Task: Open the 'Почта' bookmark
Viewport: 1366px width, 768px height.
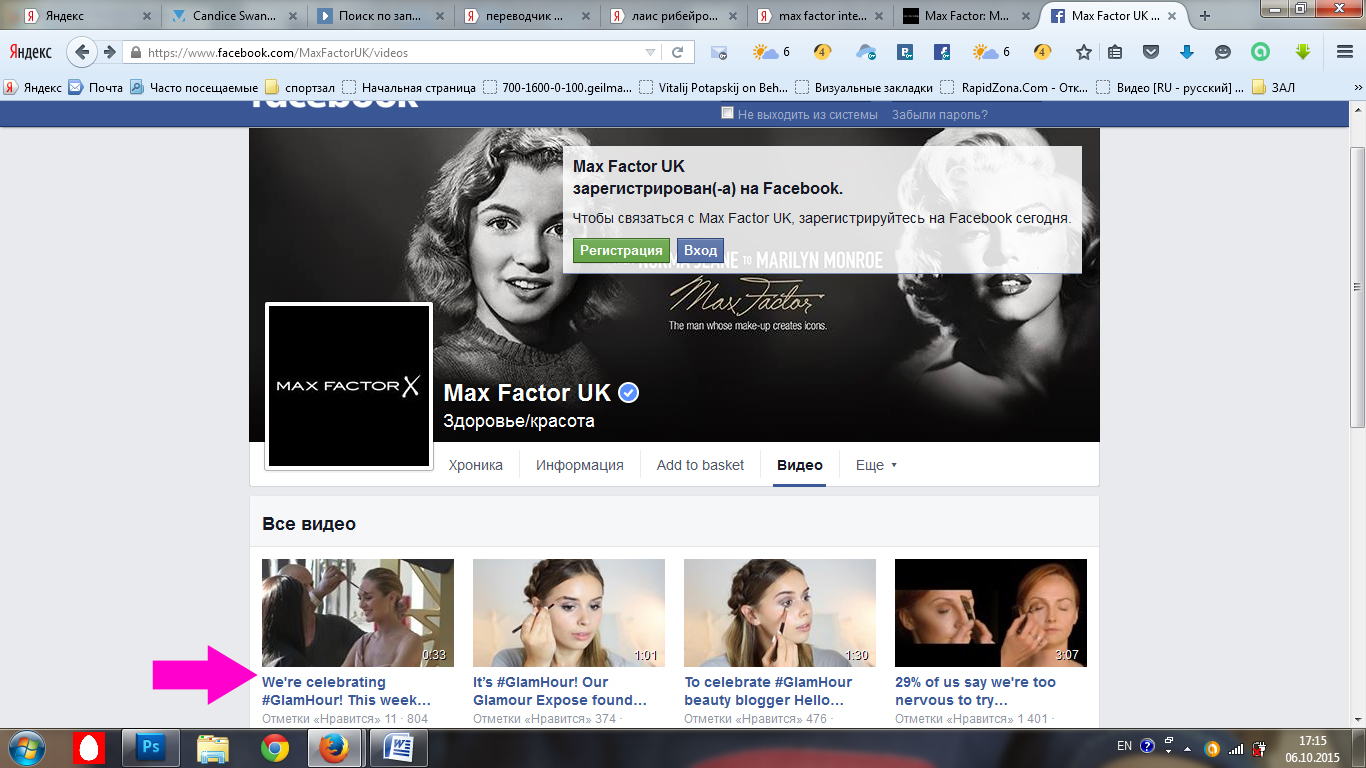Action: [96, 88]
